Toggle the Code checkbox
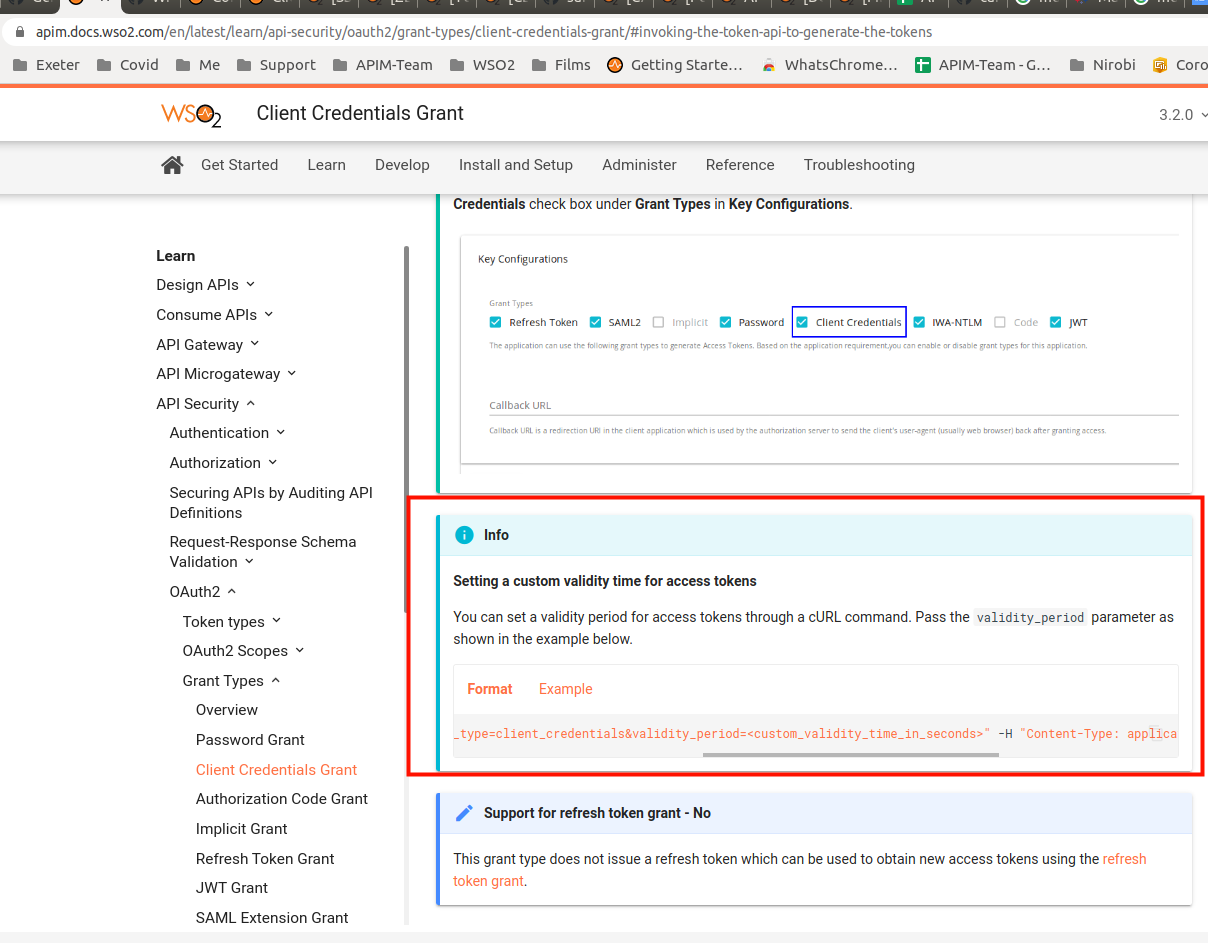Viewport: 1208px width, 943px height. click(x=1000, y=322)
